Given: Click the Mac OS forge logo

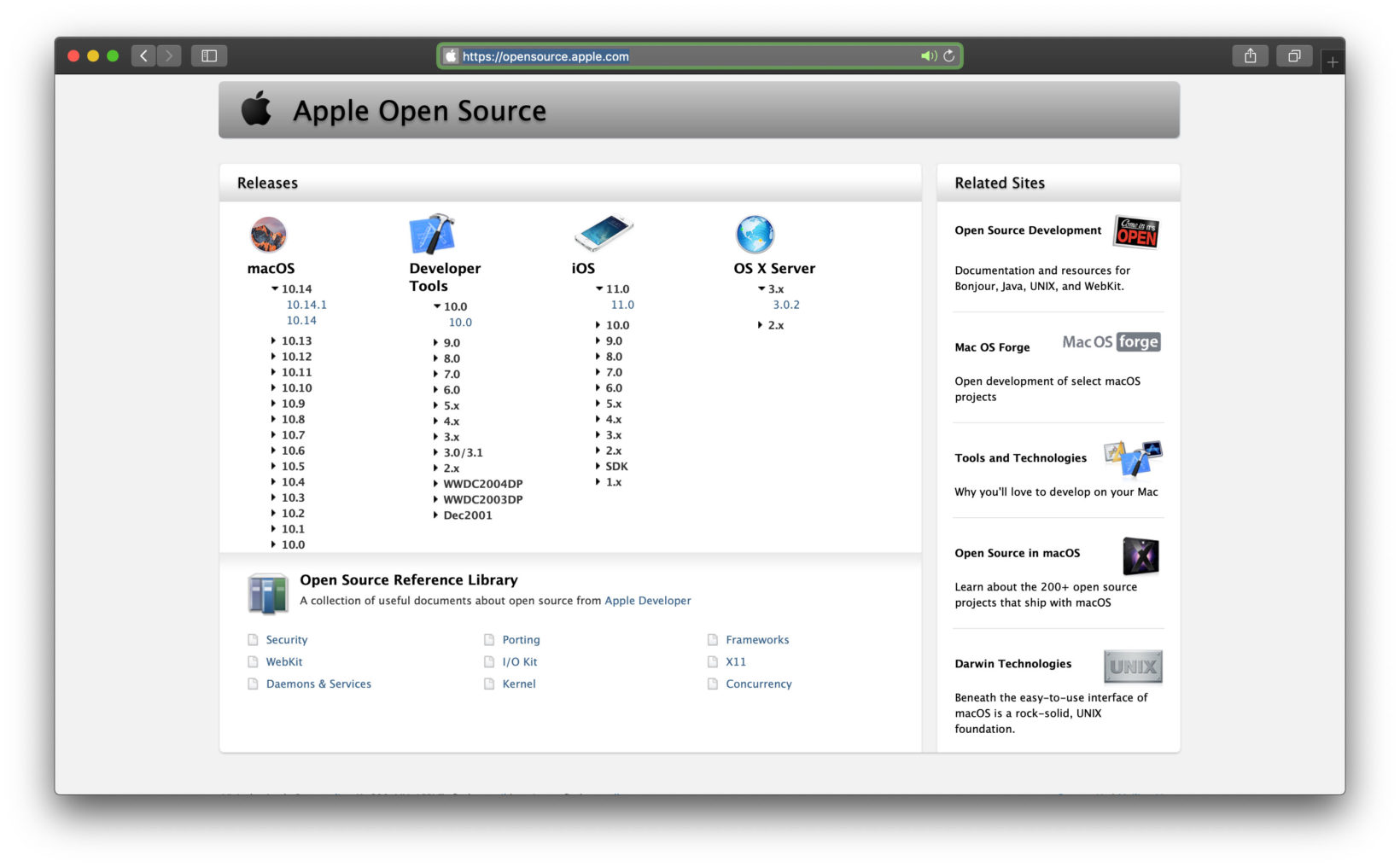Looking at the screenshot, I should (x=1111, y=342).
